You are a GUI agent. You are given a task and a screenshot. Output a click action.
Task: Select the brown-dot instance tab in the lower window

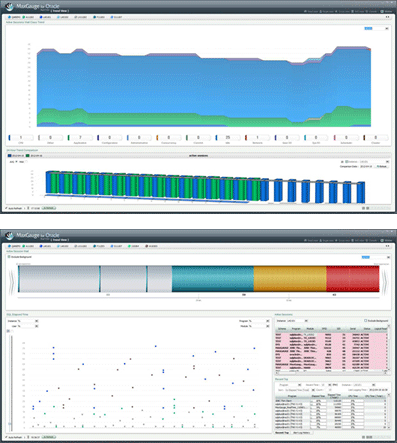151,246
